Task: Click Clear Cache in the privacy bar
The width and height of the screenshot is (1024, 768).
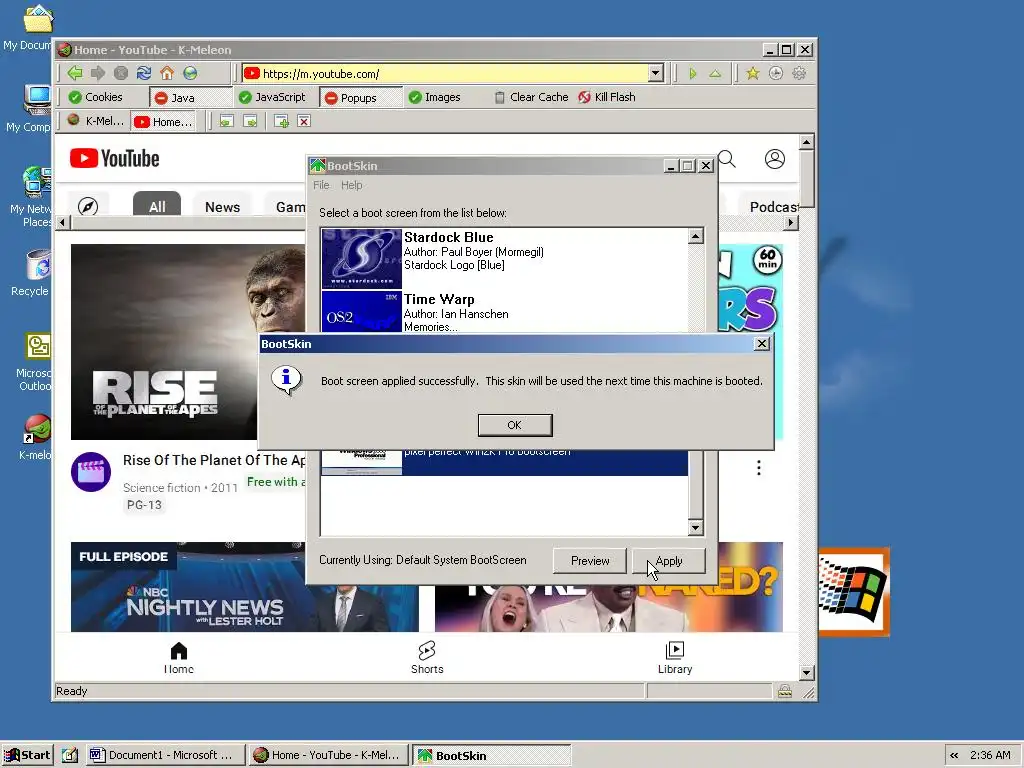Action: (x=531, y=97)
